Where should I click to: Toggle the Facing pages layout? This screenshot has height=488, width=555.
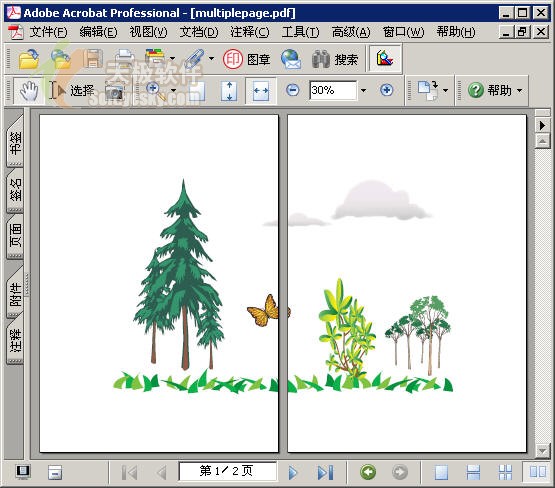(538, 472)
